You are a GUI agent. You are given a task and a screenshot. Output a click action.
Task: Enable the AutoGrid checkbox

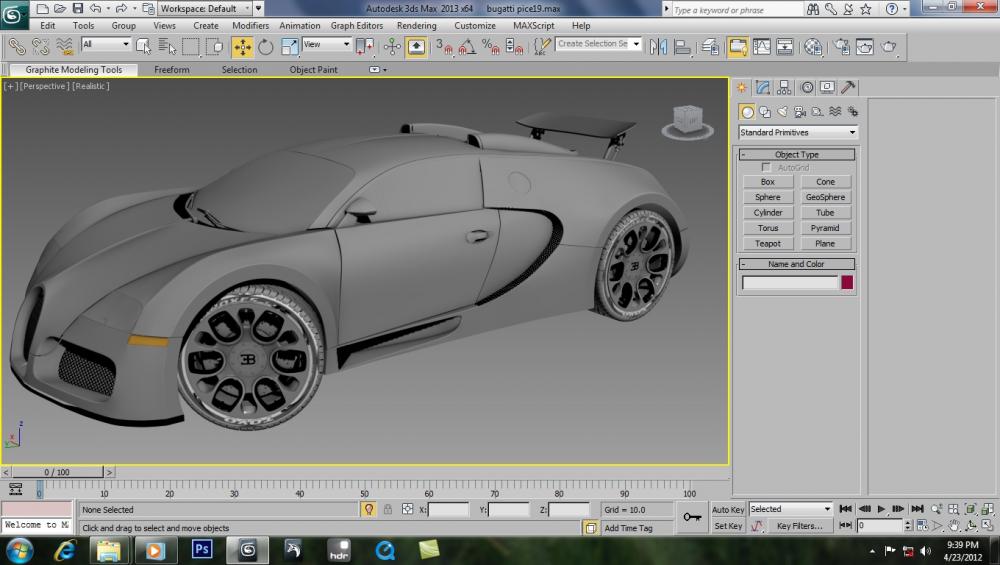click(x=766, y=167)
